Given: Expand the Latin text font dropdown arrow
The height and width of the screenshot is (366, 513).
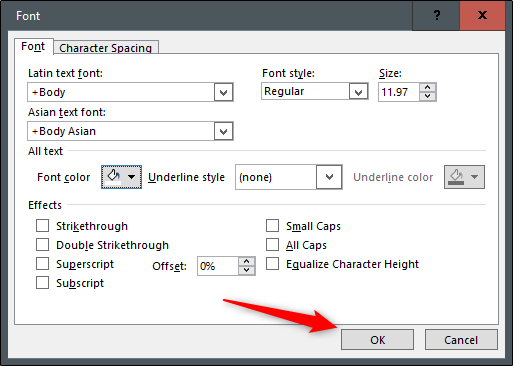Looking at the screenshot, I should [x=223, y=92].
